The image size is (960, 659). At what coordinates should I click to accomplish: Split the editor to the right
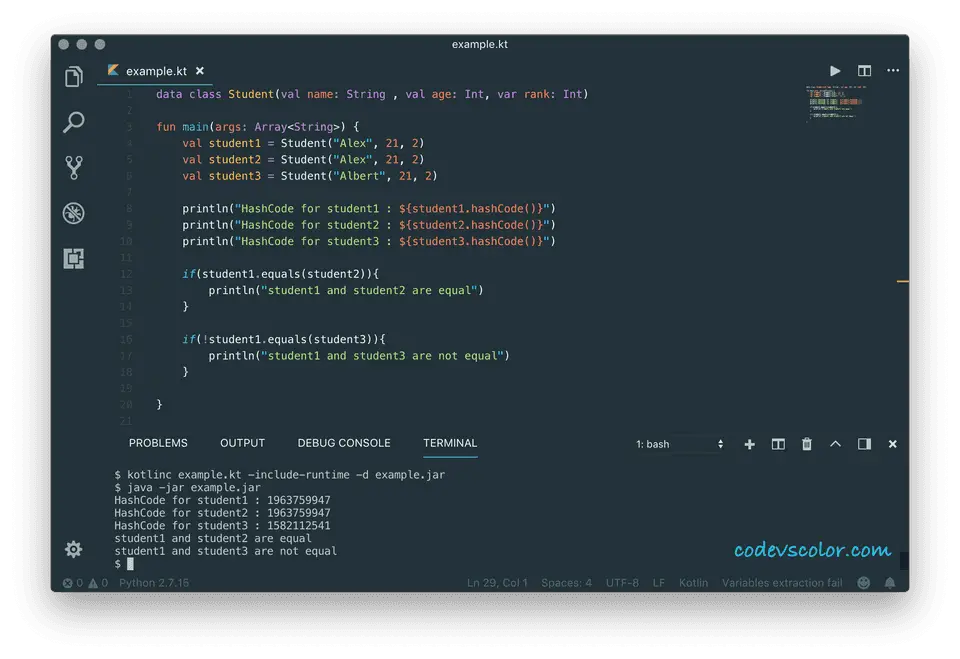[864, 71]
